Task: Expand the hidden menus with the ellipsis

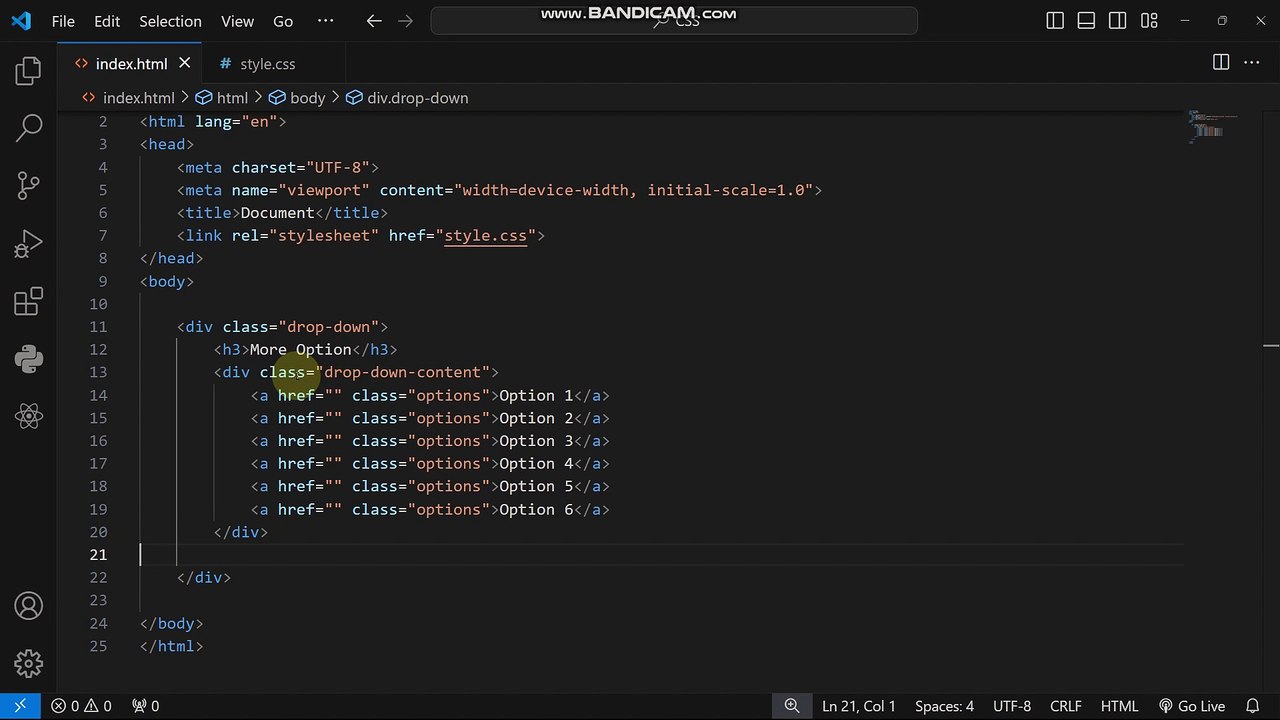Action: pyautogui.click(x=325, y=21)
